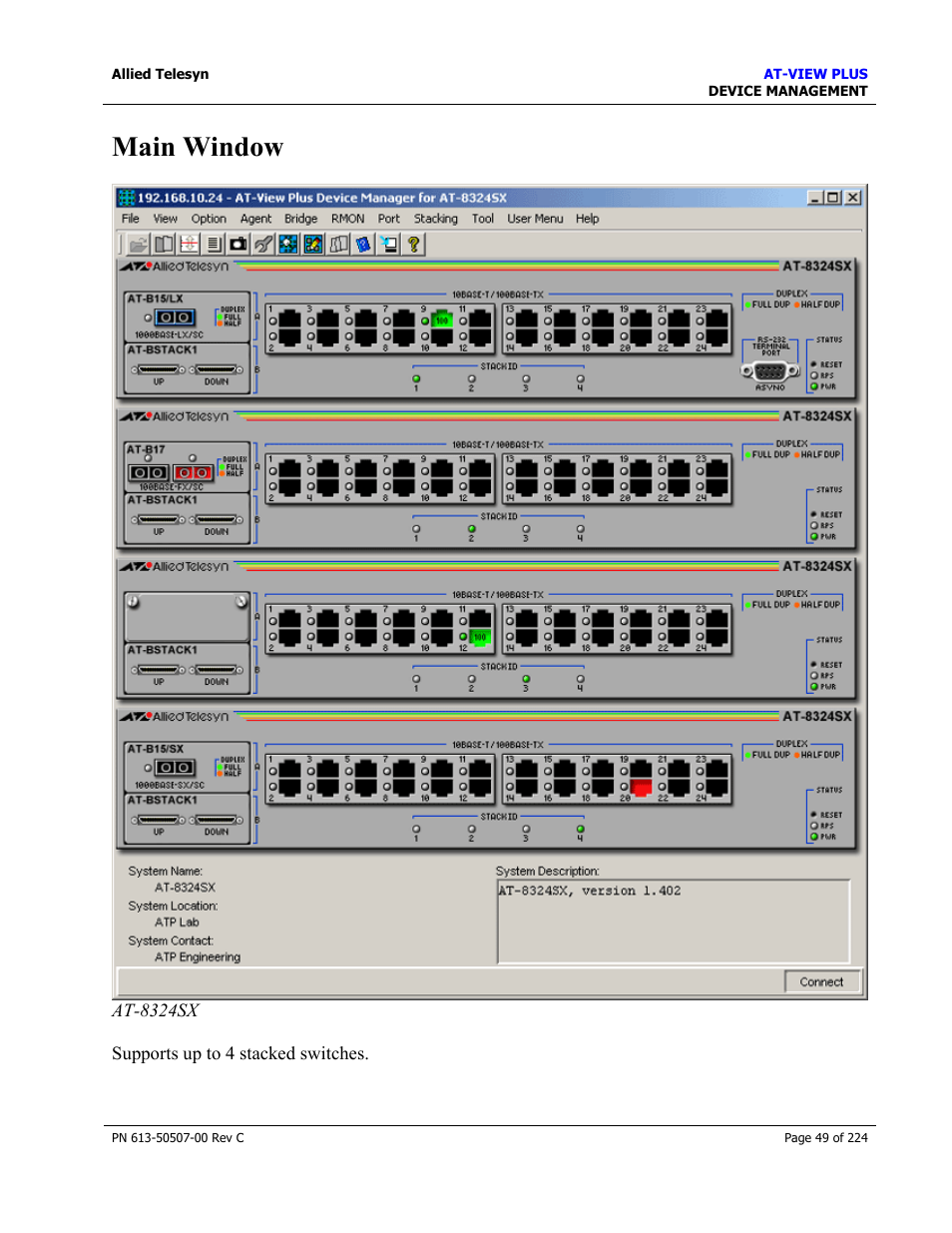Open the Option menu

(209, 219)
